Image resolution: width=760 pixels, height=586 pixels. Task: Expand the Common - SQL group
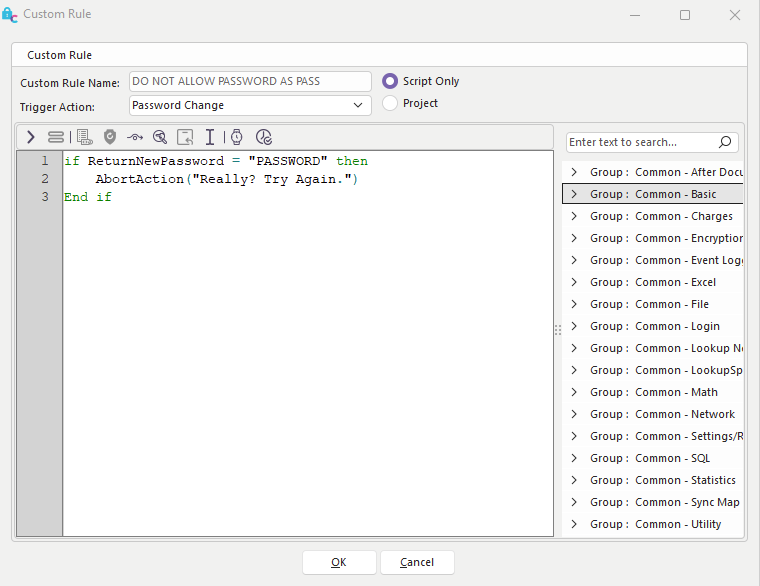(574, 458)
